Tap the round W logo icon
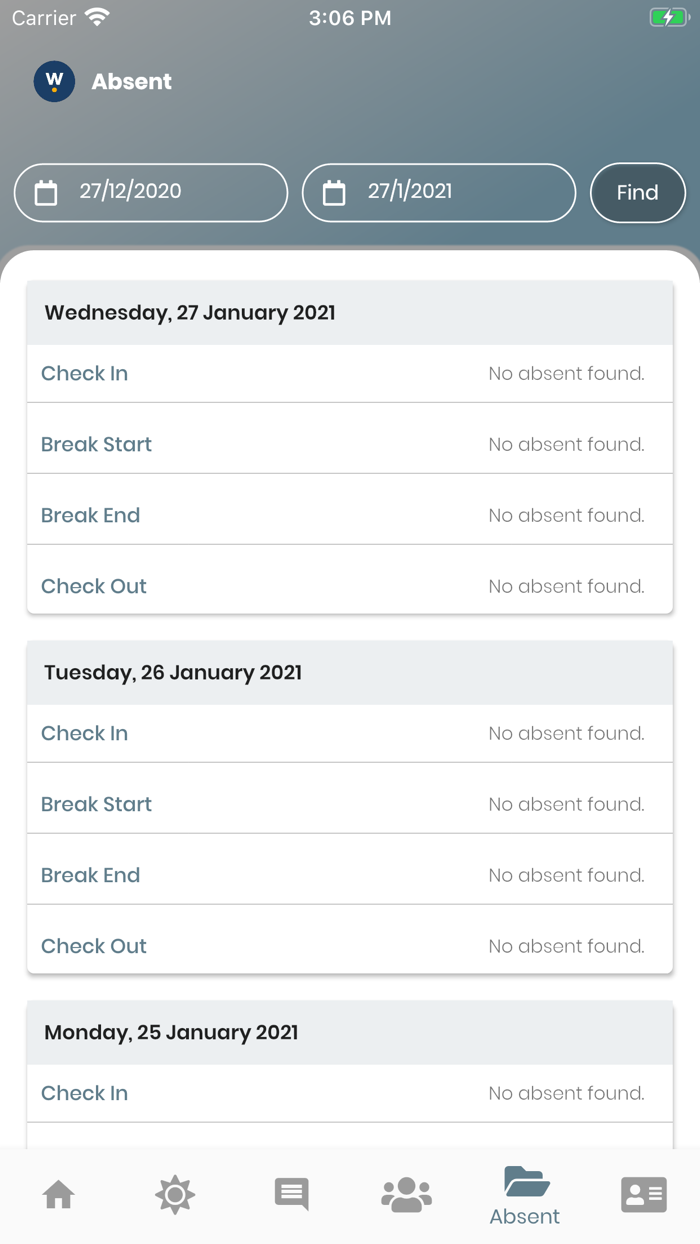 54,81
